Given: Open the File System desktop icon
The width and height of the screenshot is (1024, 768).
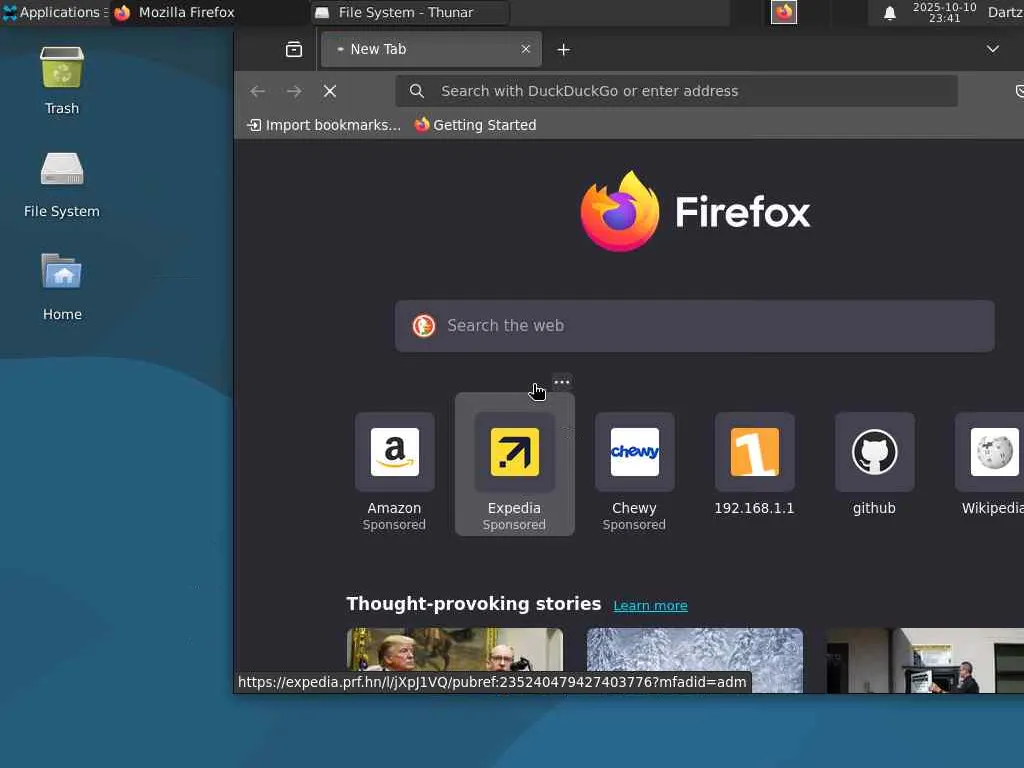Looking at the screenshot, I should tap(61, 184).
